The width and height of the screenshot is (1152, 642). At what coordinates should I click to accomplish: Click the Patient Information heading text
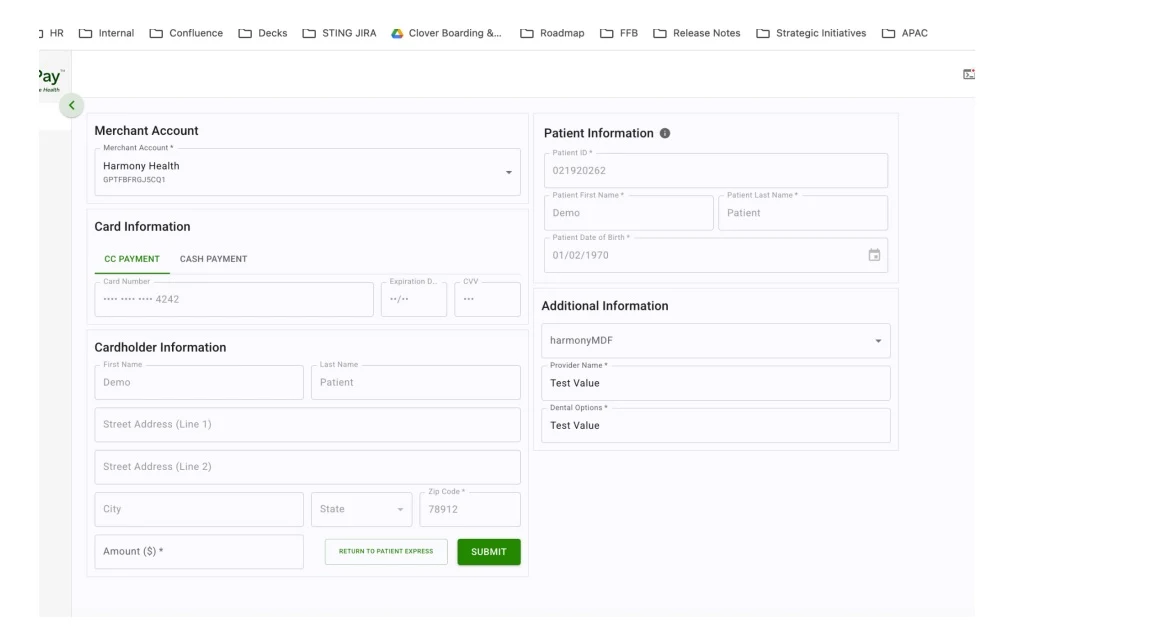pos(599,134)
